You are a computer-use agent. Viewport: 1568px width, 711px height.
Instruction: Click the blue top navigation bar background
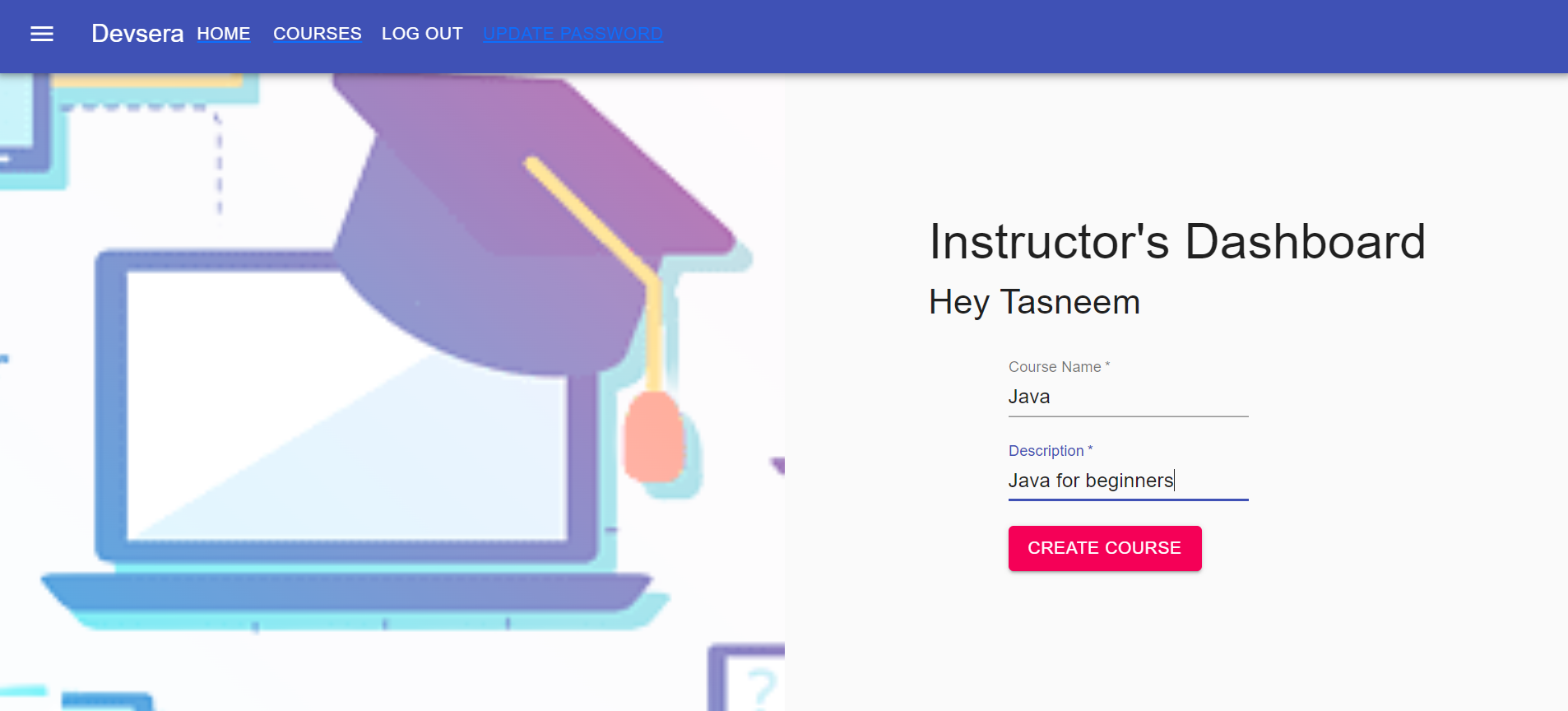1111,36
